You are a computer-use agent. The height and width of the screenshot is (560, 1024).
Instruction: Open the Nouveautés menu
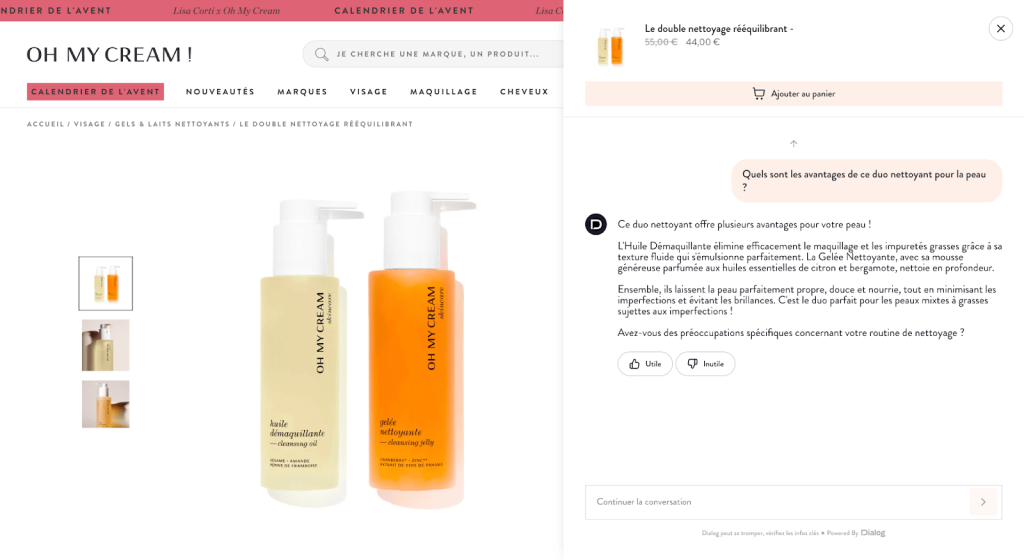tap(220, 91)
